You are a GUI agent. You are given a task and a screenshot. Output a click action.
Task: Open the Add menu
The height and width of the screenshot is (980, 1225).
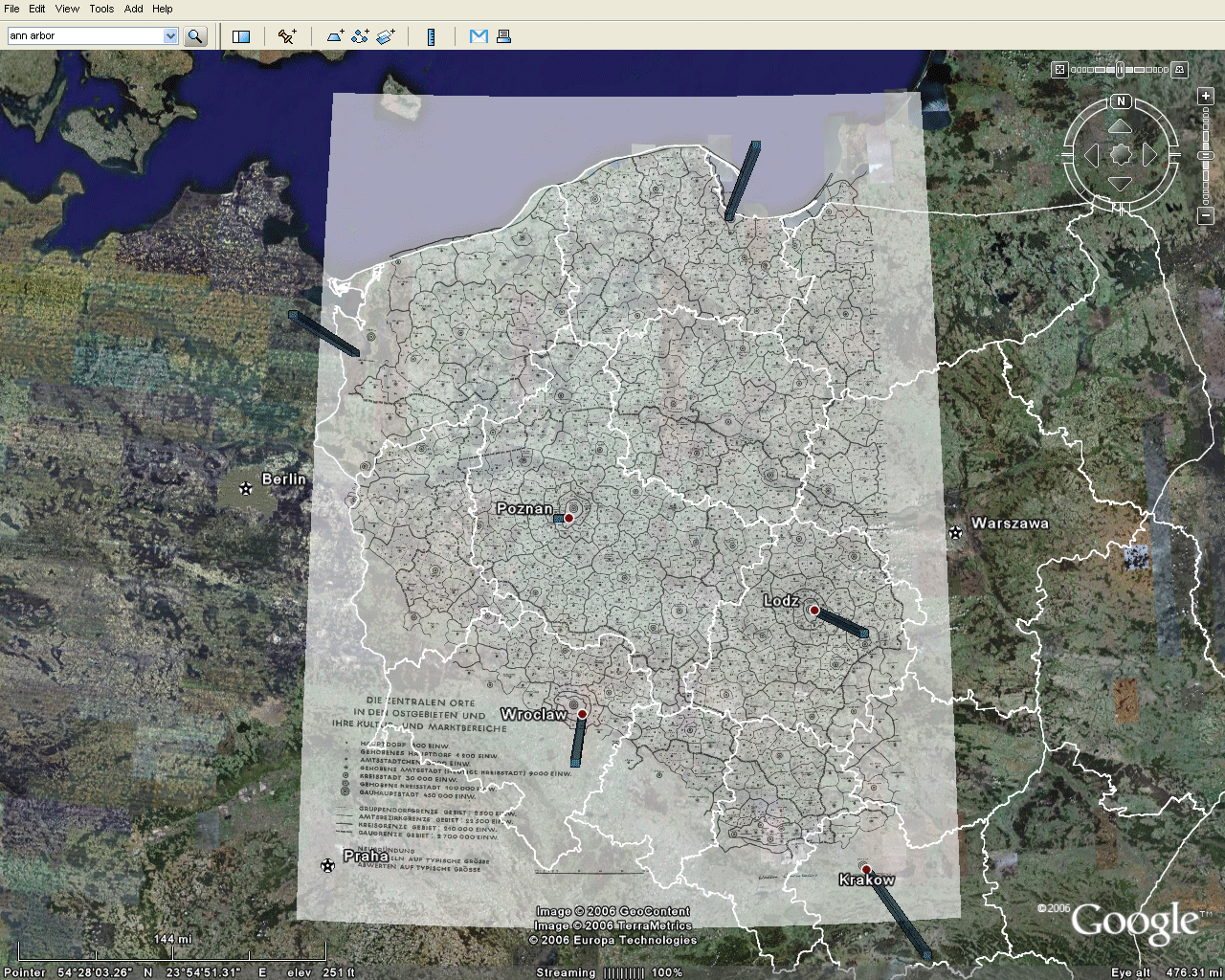click(133, 9)
